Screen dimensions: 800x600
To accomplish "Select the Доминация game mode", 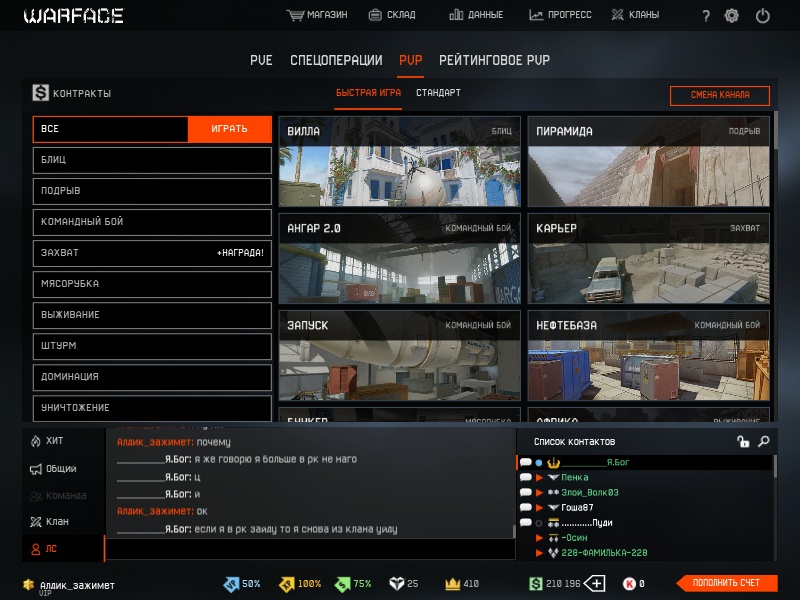I will pyautogui.click(x=152, y=377).
